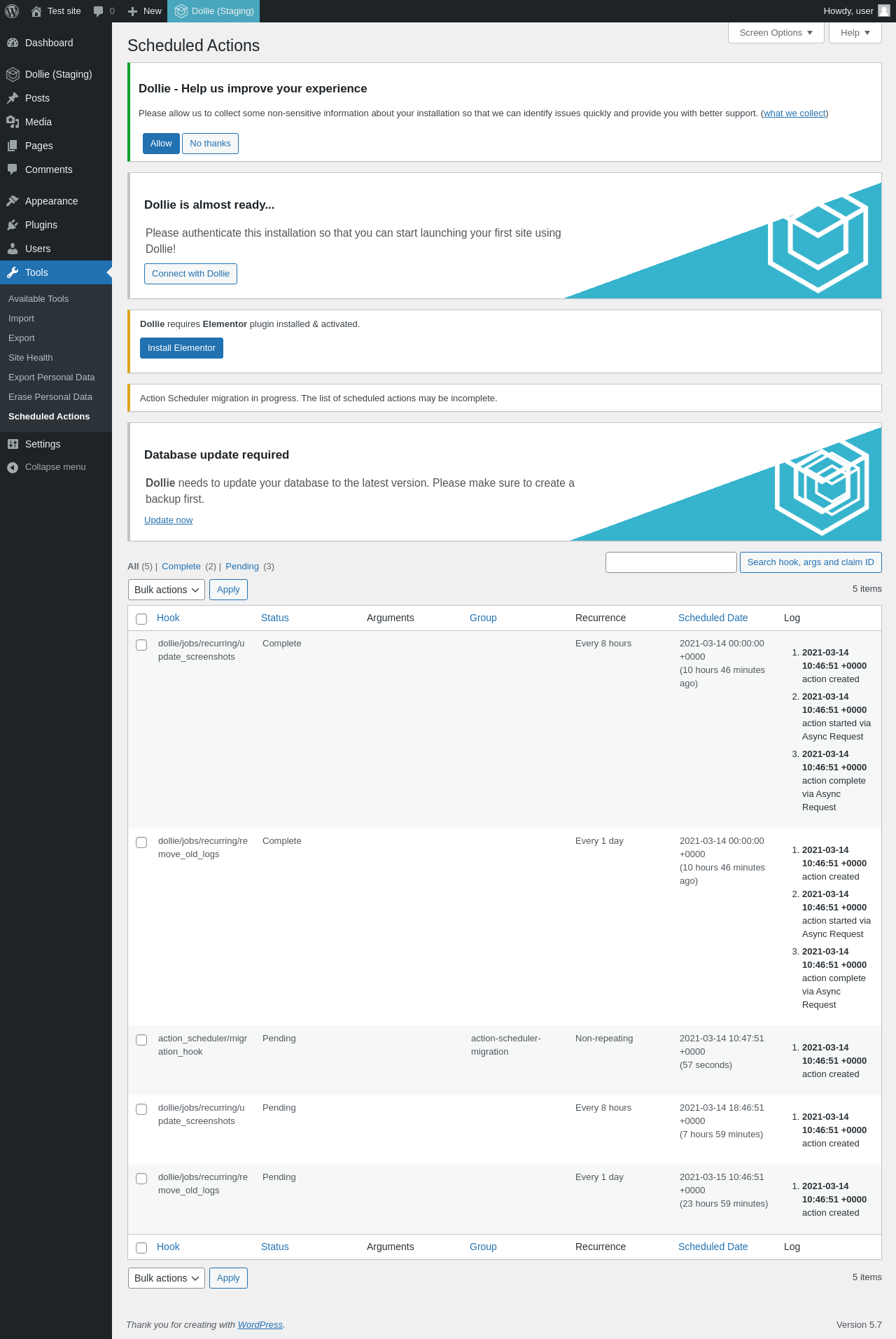The height and width of the screenshot is (1339, 896).
Task: Tick the select-all checkbox in table header
Action: pos(141,618)
